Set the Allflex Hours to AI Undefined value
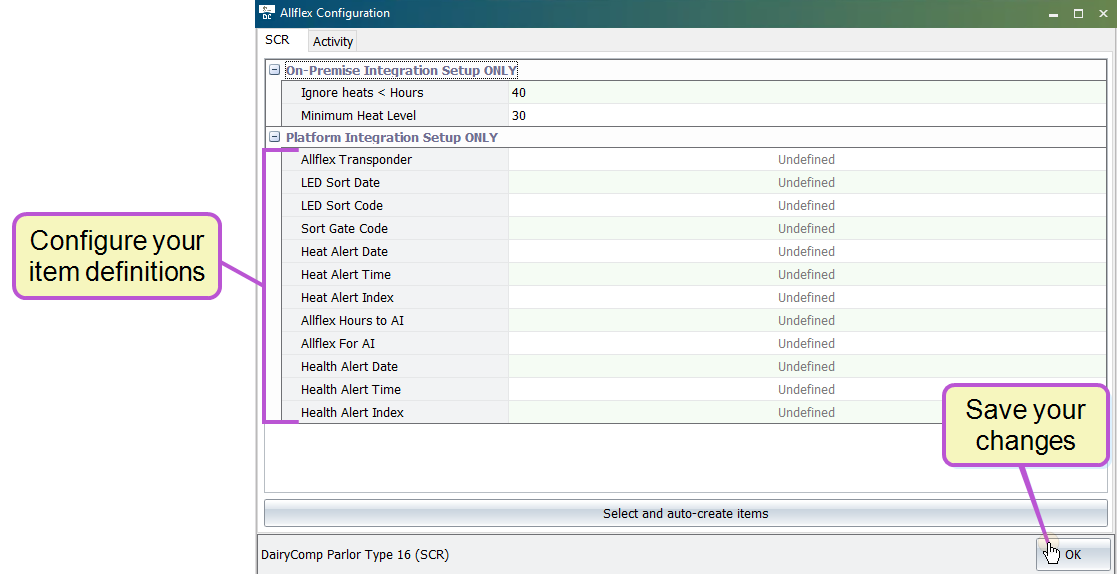This screenshot has width=1117, height=574. (808, 320)
